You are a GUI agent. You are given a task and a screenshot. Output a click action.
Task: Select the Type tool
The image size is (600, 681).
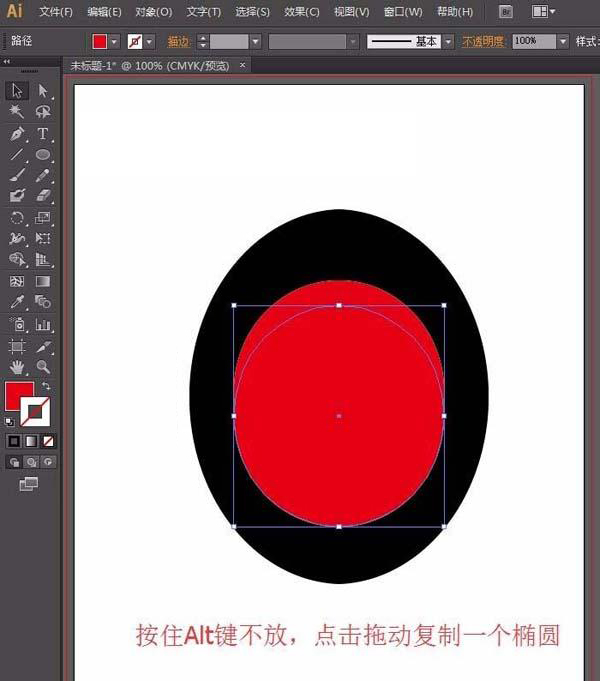pyautogui.click(x=43, y=133)
